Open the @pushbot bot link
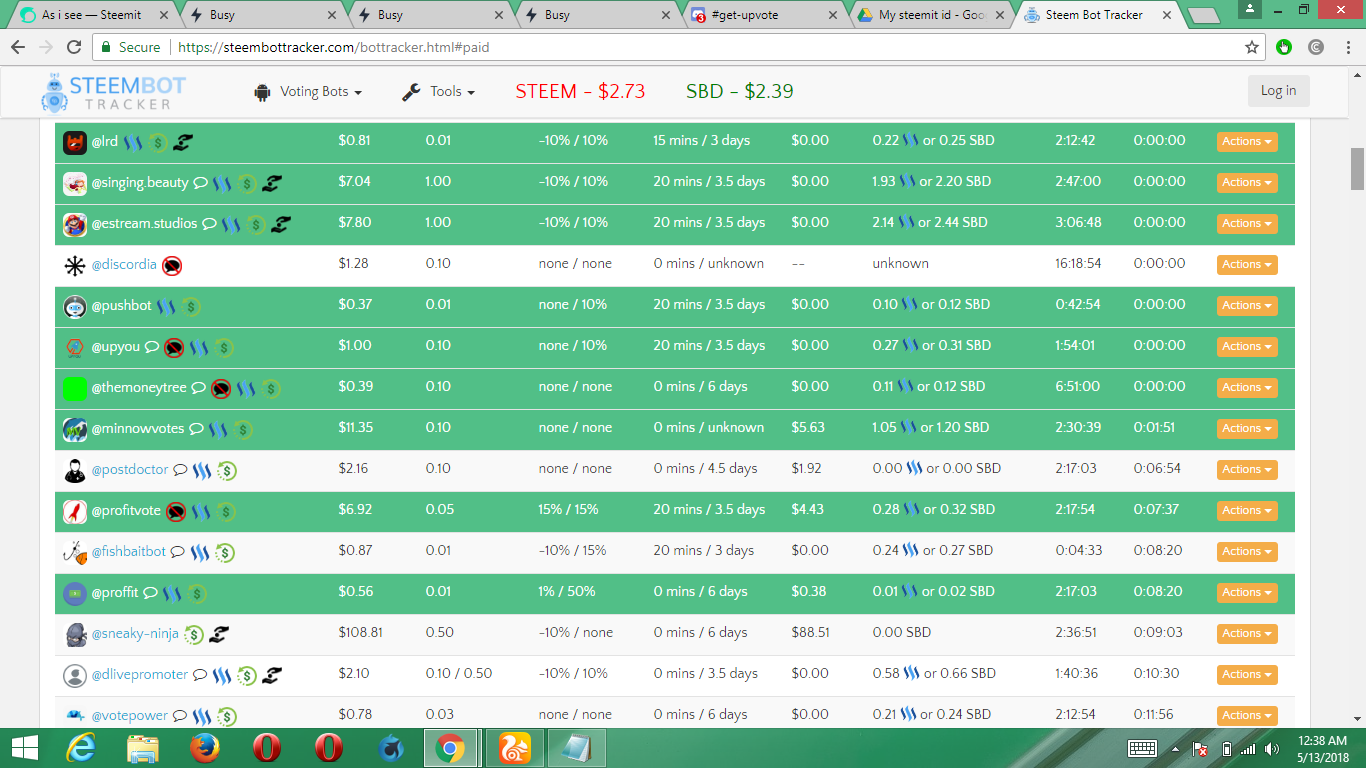 pyautogui.click(x=122, y=305)
